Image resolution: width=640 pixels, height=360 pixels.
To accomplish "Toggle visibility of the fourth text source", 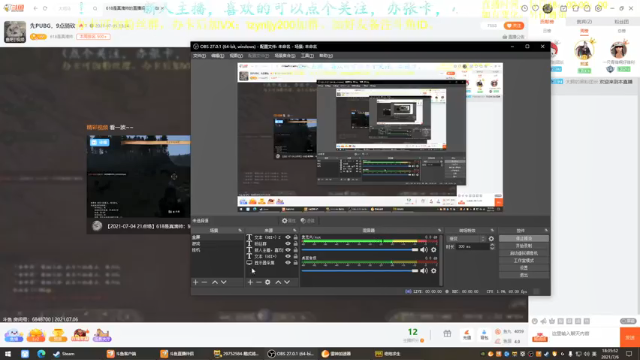I will (x=288, y=256).
